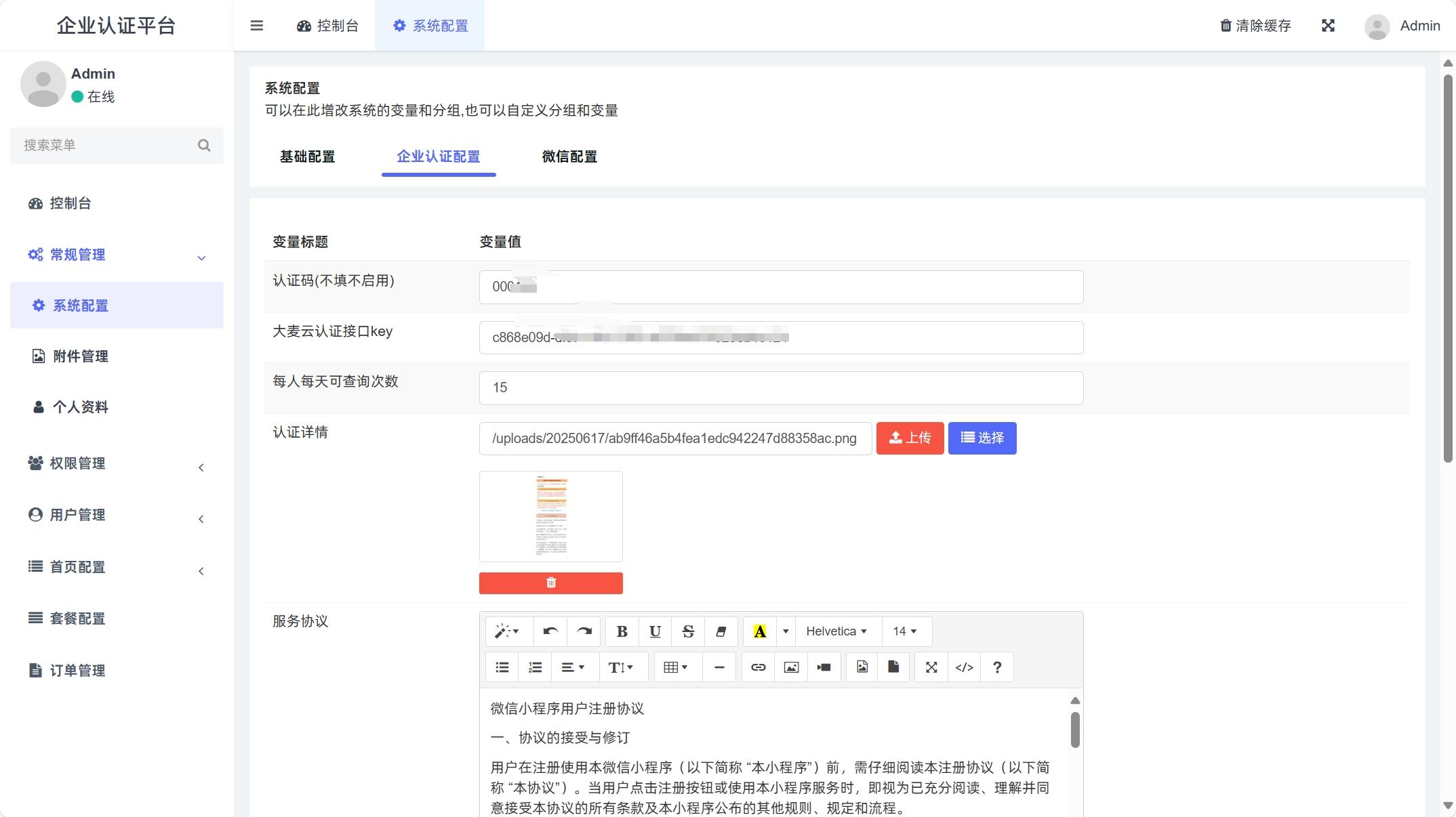This screenshot has width=1456, height=817.
Task: Click the Bold formatting icon in editor
Action: click(x=622, y=631)
